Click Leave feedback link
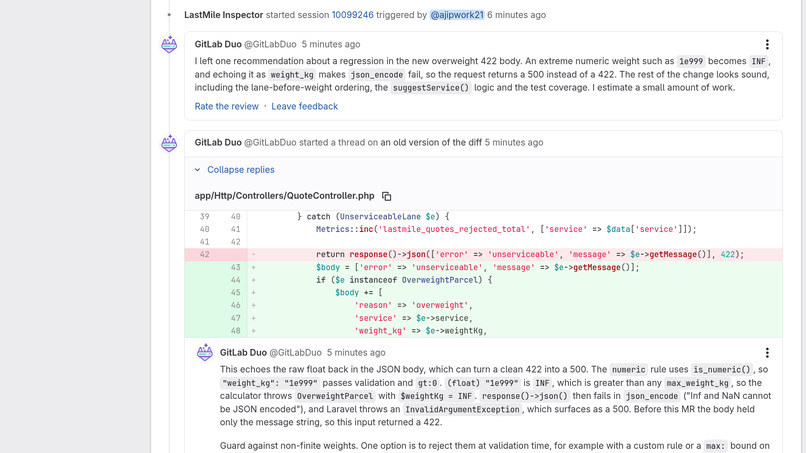This screenshot has height=453, width=806. pos(304,106)
